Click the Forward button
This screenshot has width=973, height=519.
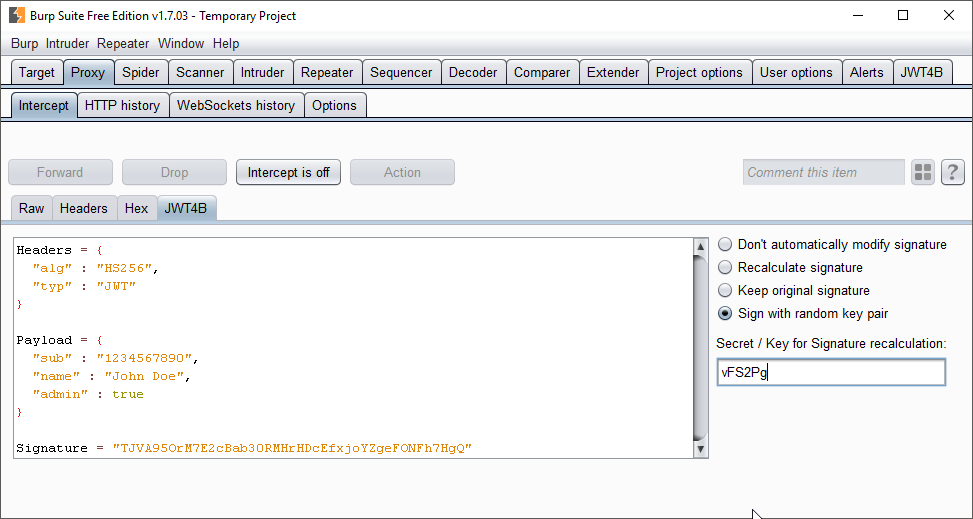[60, 172]
